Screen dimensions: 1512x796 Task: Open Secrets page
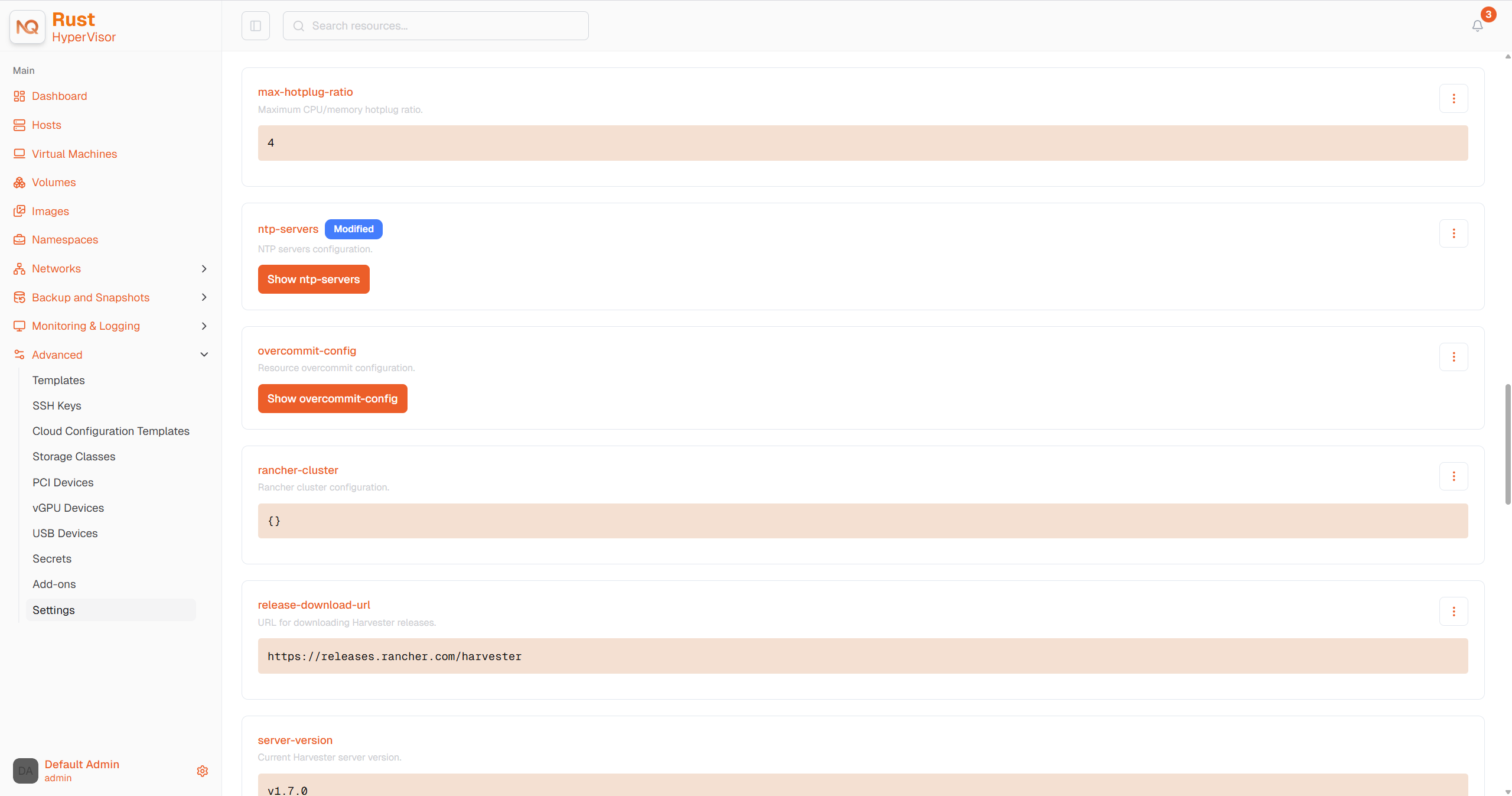pos(52,559)
